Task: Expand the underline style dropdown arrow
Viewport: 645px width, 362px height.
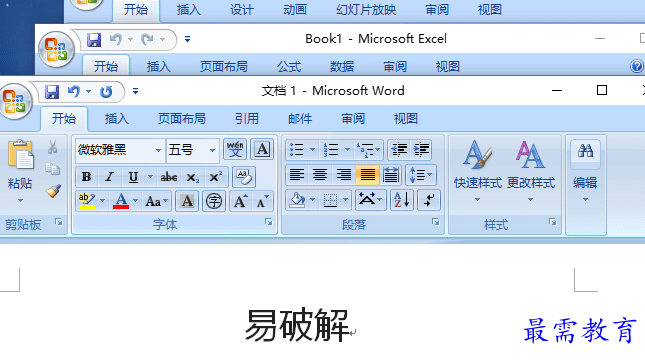Action: pyautogui.click(x=150, y=177)
